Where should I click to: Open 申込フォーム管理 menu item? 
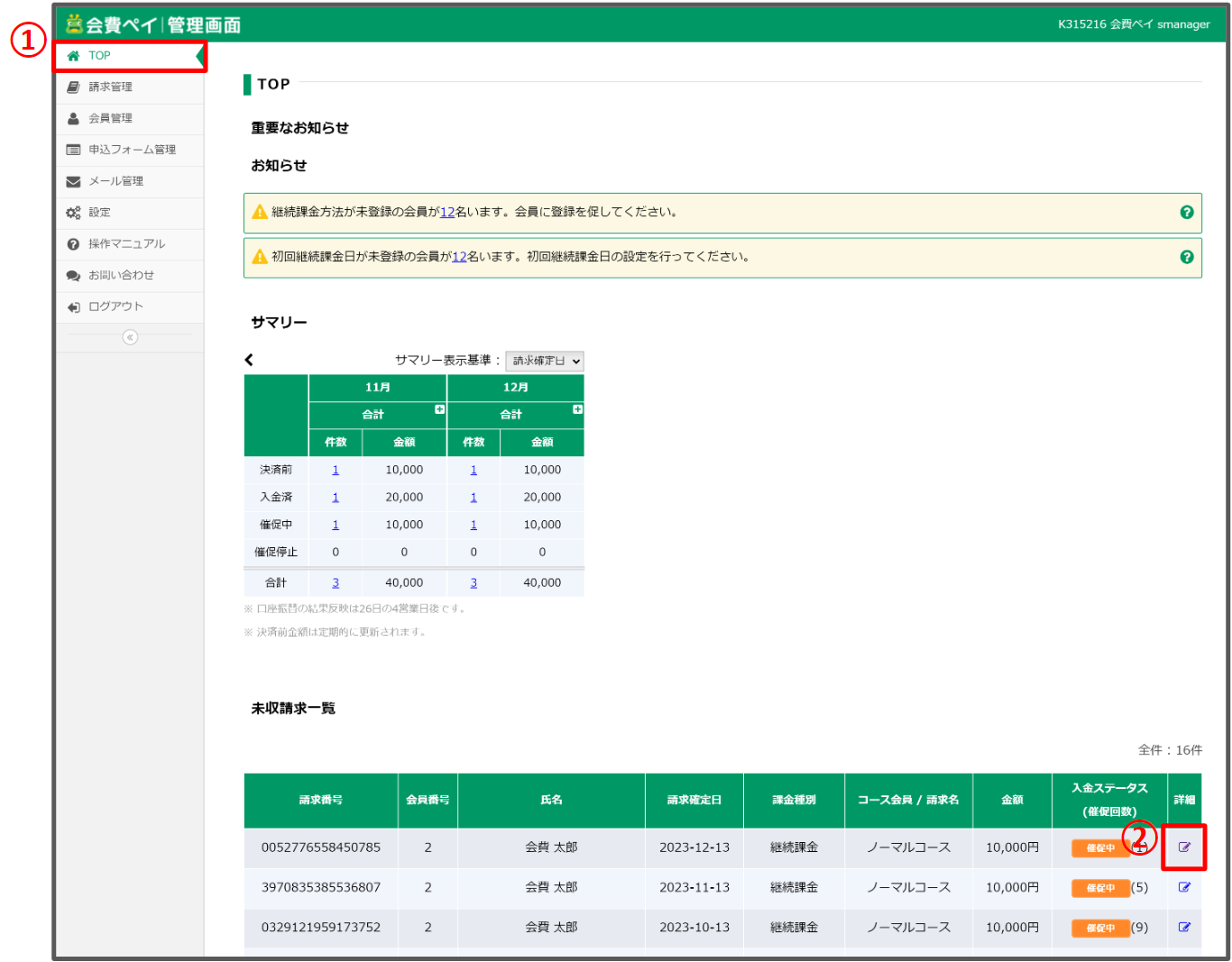tap(132, 150)
